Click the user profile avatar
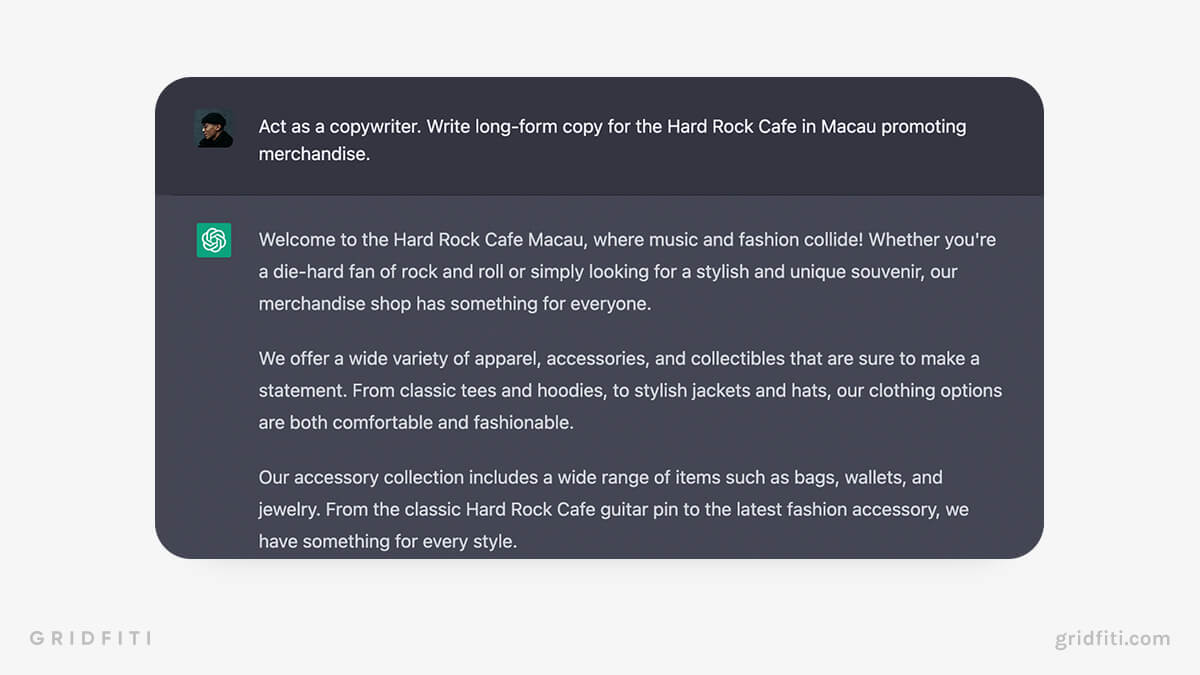This screenshot has height=675, width=1200. click(x=214, y=128)
